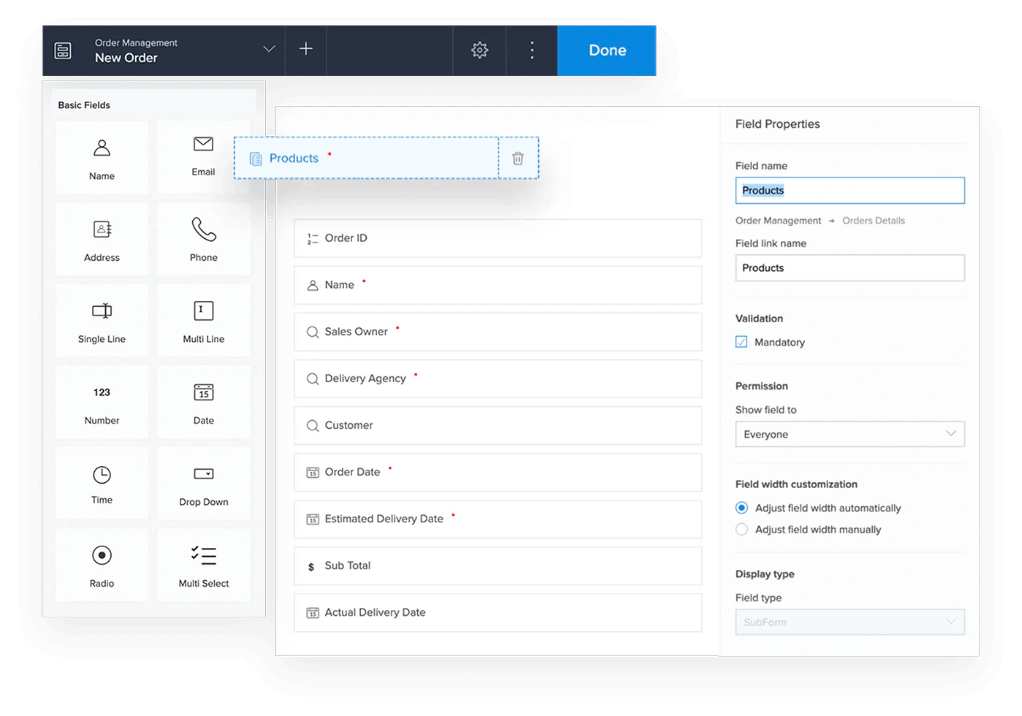Click the Products subform icon
1022x716 pixels.
click(x=256, y=159)
